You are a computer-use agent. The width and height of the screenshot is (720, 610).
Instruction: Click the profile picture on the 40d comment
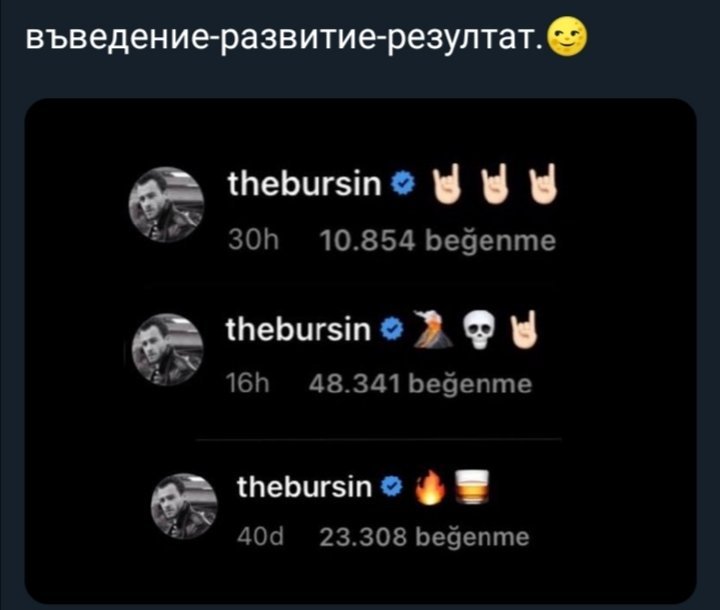pos(184,506)
